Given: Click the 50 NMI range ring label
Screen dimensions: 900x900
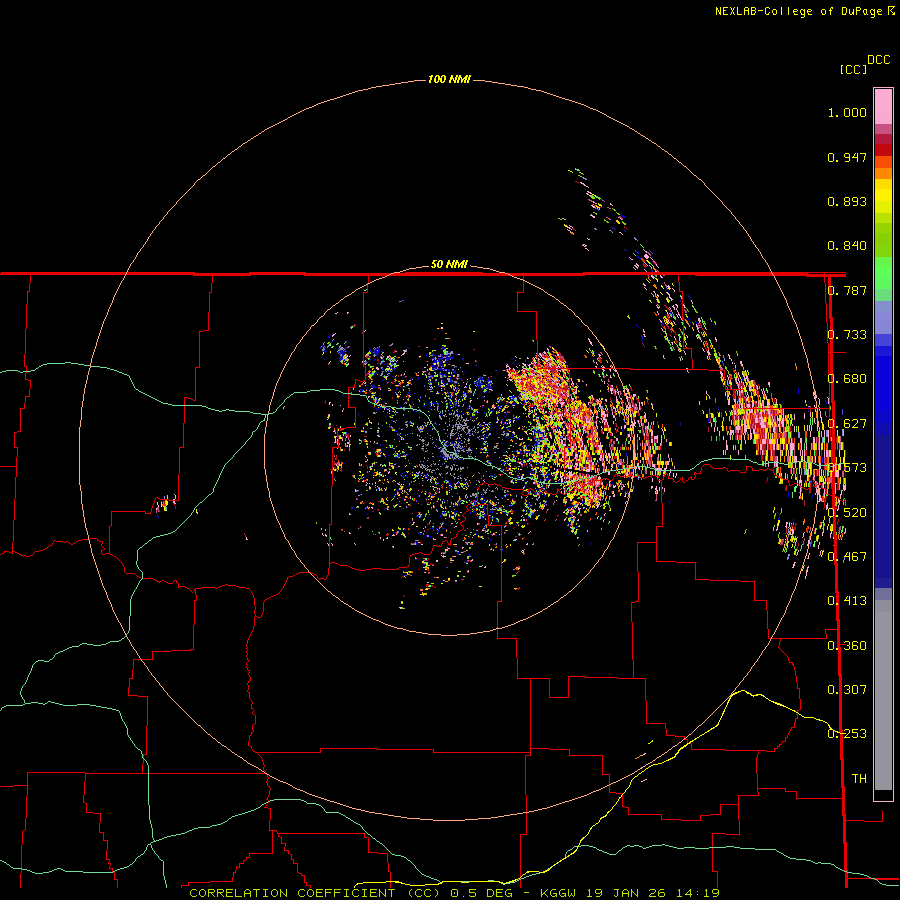Looking at the screenshot, I should [449, 265].
